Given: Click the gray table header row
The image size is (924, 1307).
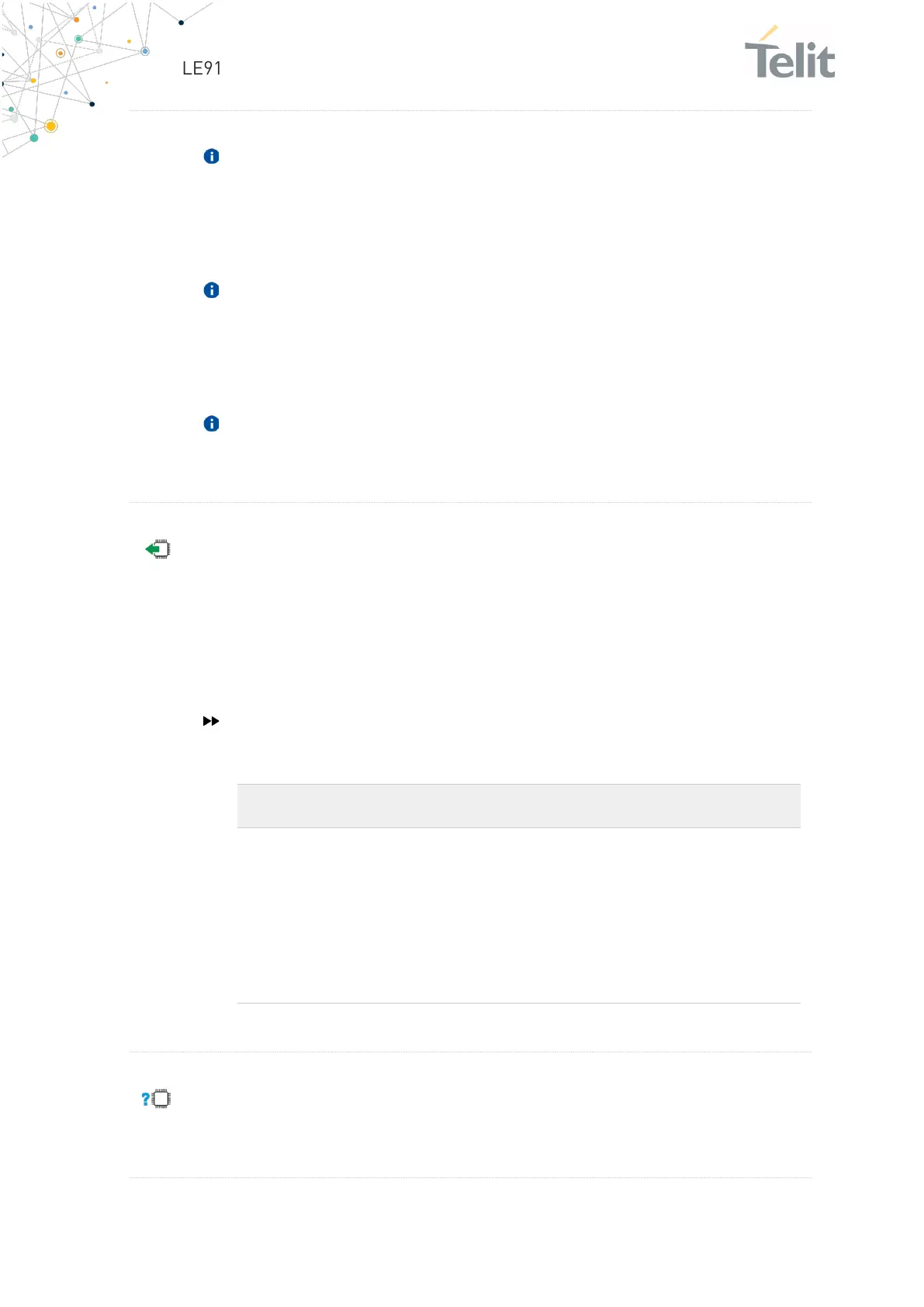Looking at the screenshot, I should point(518,806).
